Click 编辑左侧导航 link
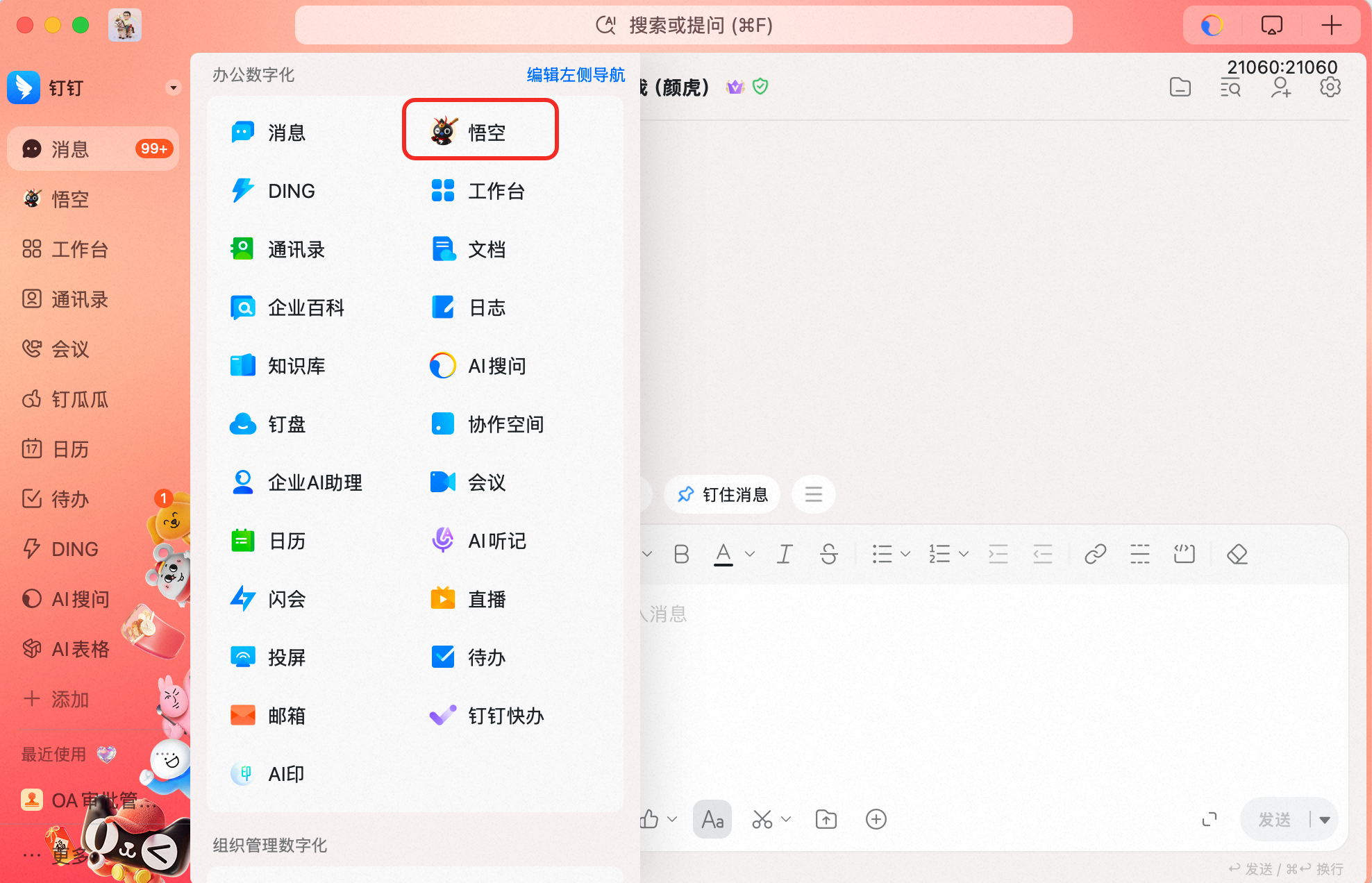1372x883 pixels. tap(576, 75)
